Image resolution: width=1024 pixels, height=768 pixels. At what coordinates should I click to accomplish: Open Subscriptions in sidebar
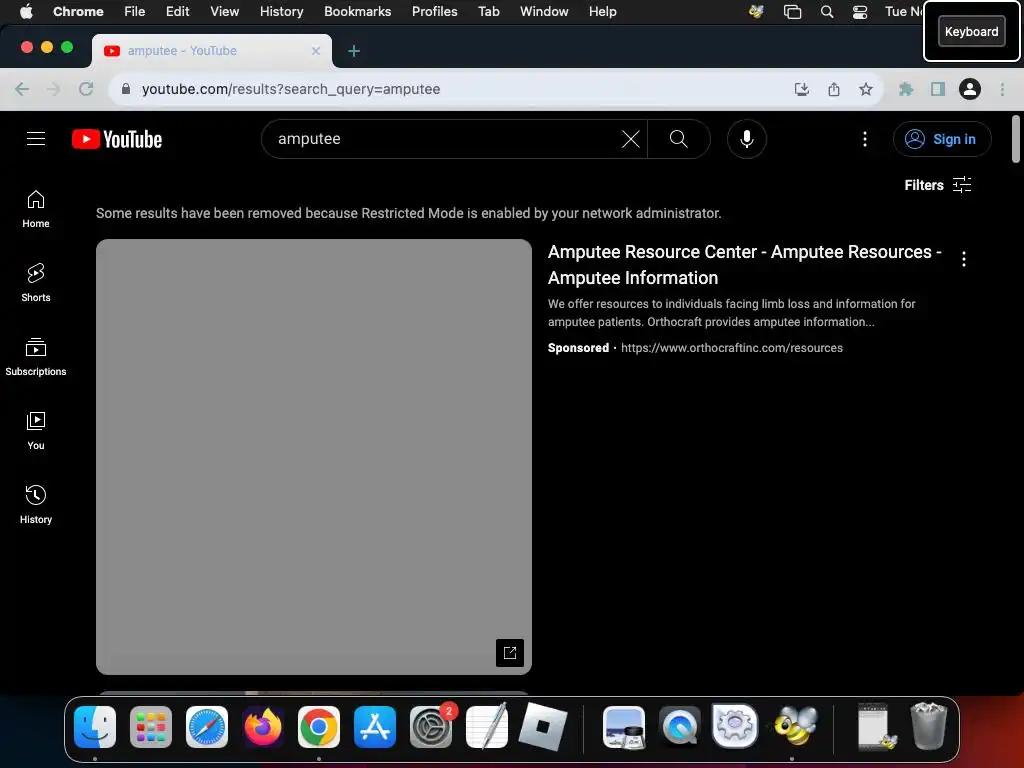[x=36, y=357]
